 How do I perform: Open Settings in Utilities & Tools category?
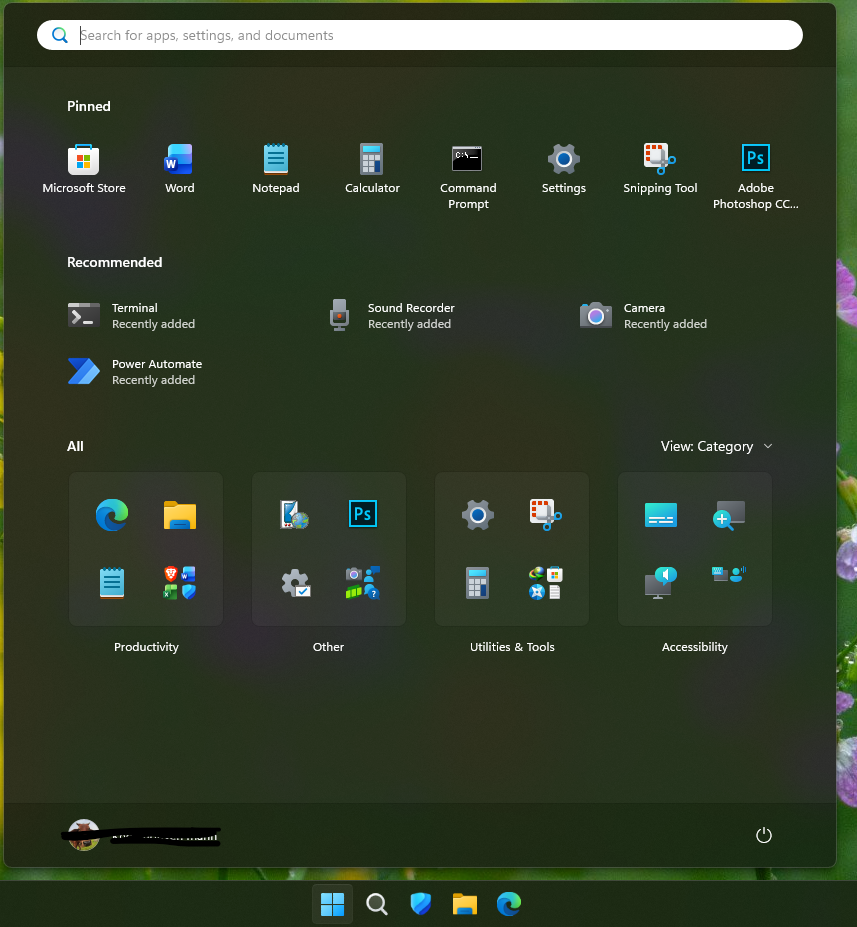pos(478,515)
